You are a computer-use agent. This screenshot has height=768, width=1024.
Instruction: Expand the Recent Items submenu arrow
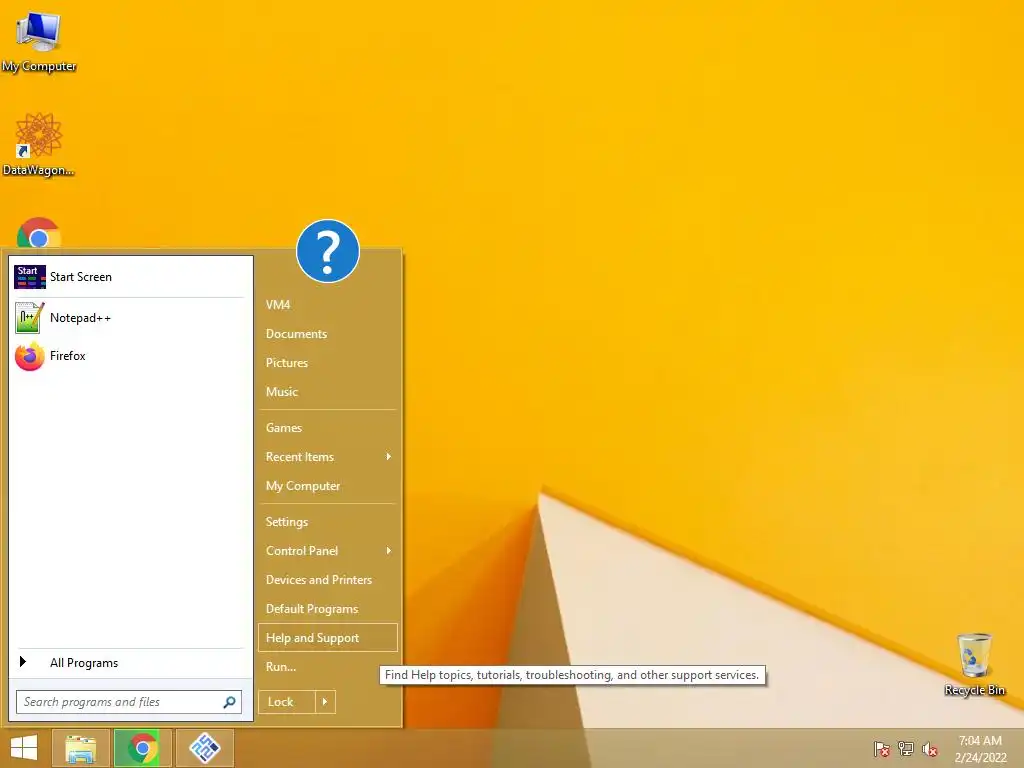(x=389, y=456)
